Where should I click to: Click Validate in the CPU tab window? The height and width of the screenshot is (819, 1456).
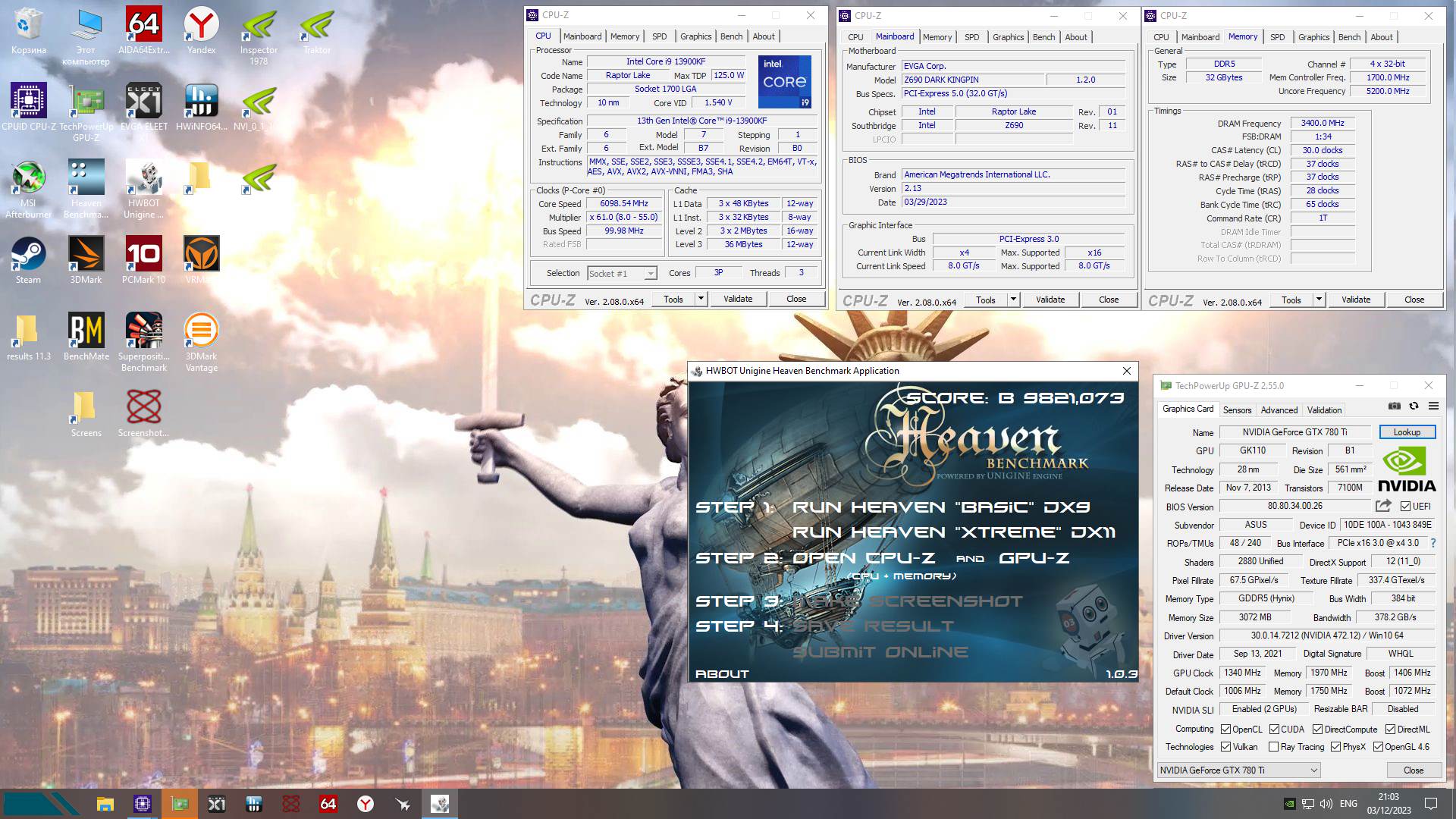pyautogui.click(x=738, y=299)
